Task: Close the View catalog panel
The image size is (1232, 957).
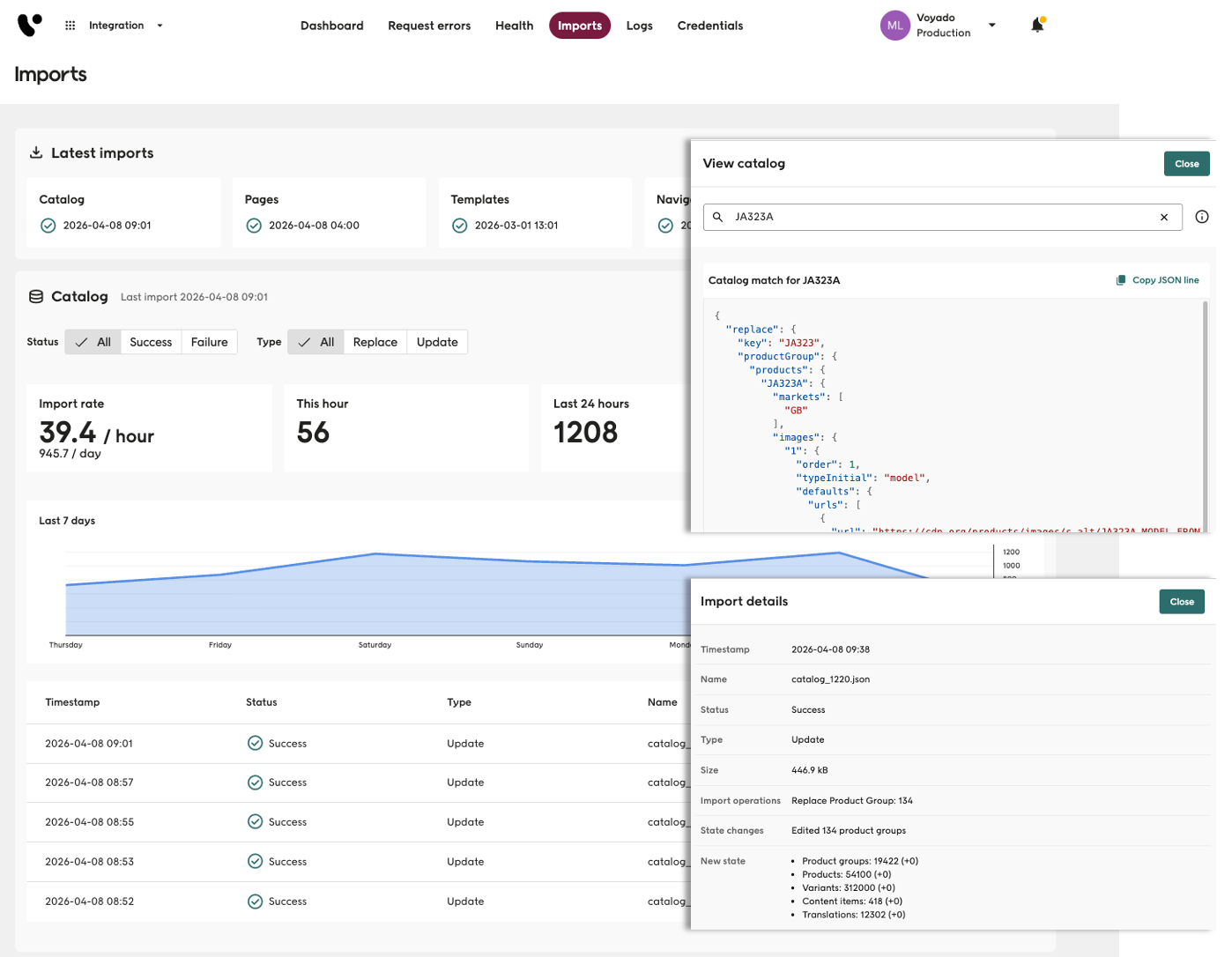Action: [x=1186, y=164]
